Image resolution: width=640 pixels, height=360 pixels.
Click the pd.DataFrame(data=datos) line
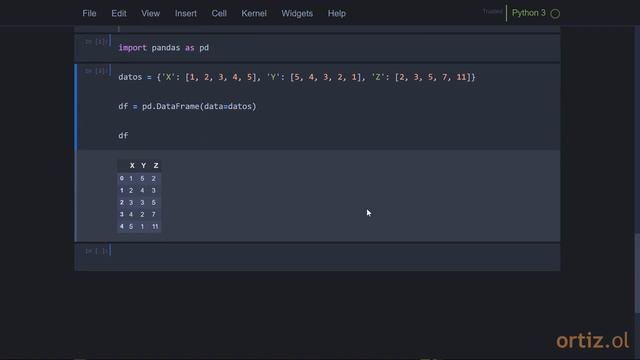pos(187,107)
